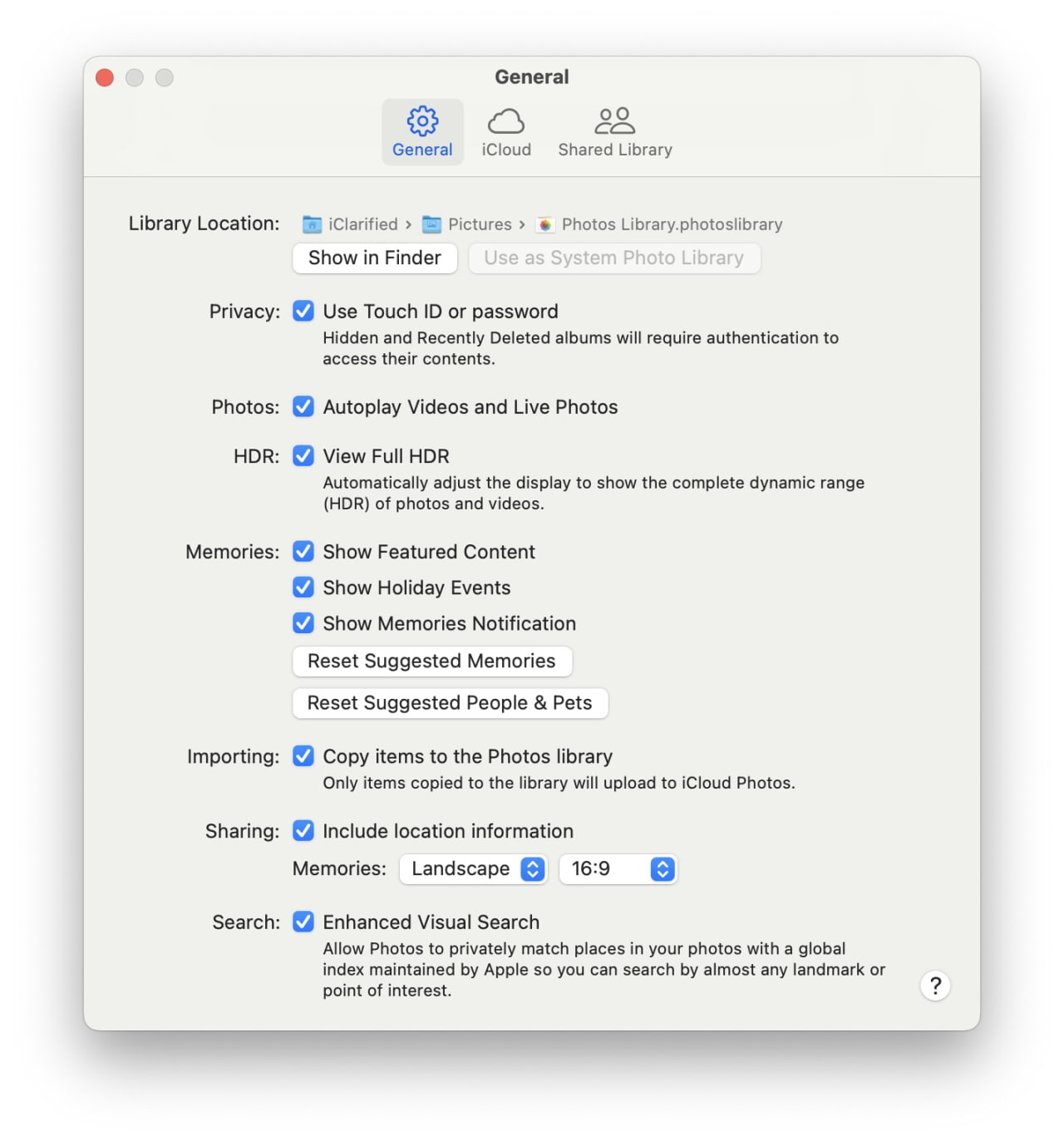Image resolution: width=1064 pixels, height=1141 pixels.
Task: Click the chevron after Pictures breadcrumb
Action: (523, 224)
